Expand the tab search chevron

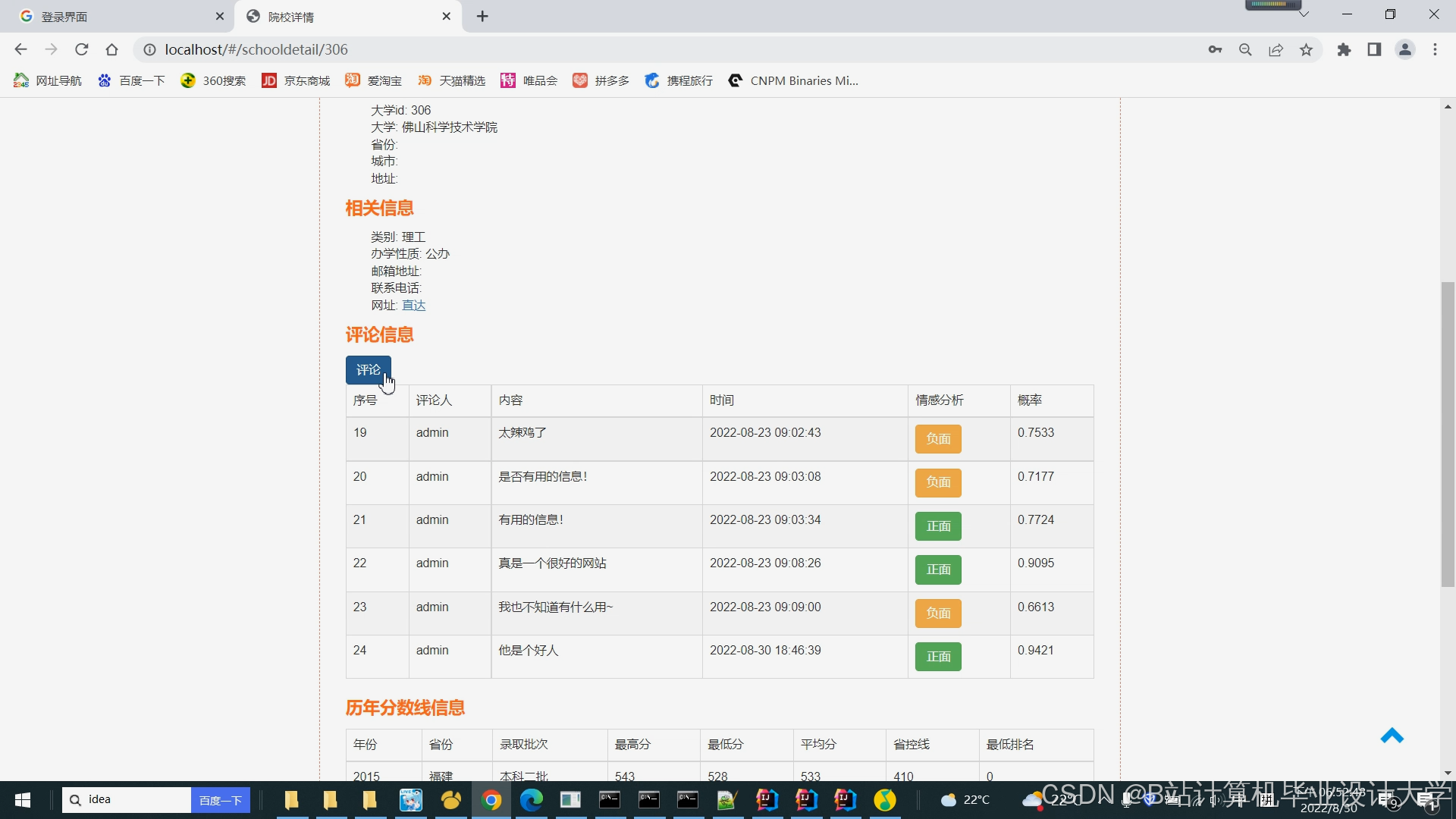[x=1304, y=14]
